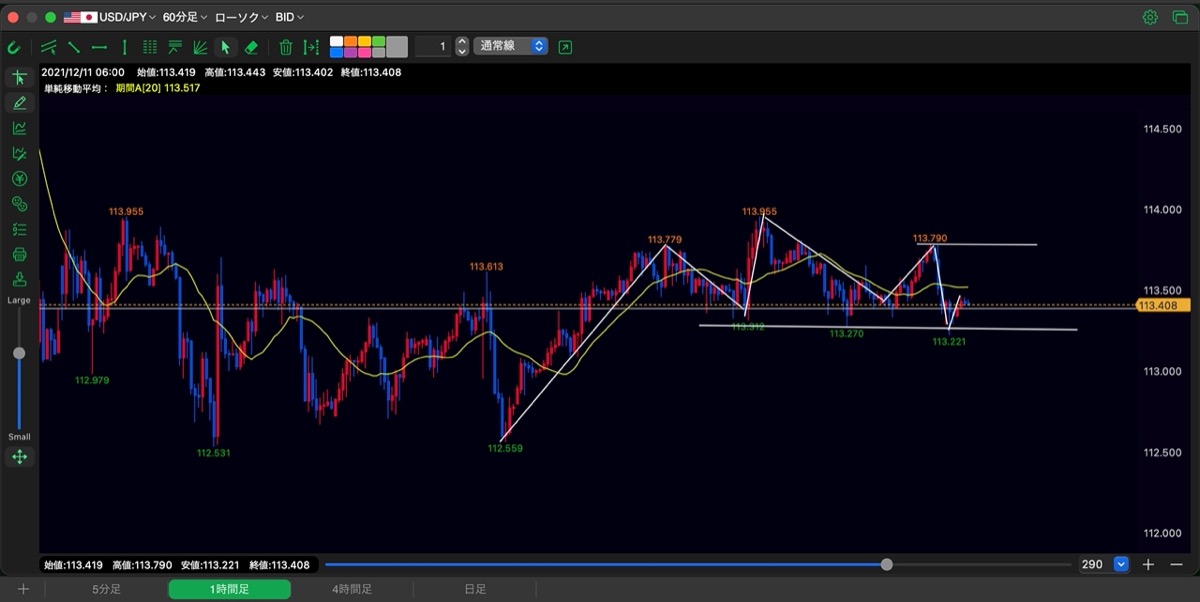Click the printer icon in sidebar
The image size is (1200, 602).
click(x=19, y=254)
